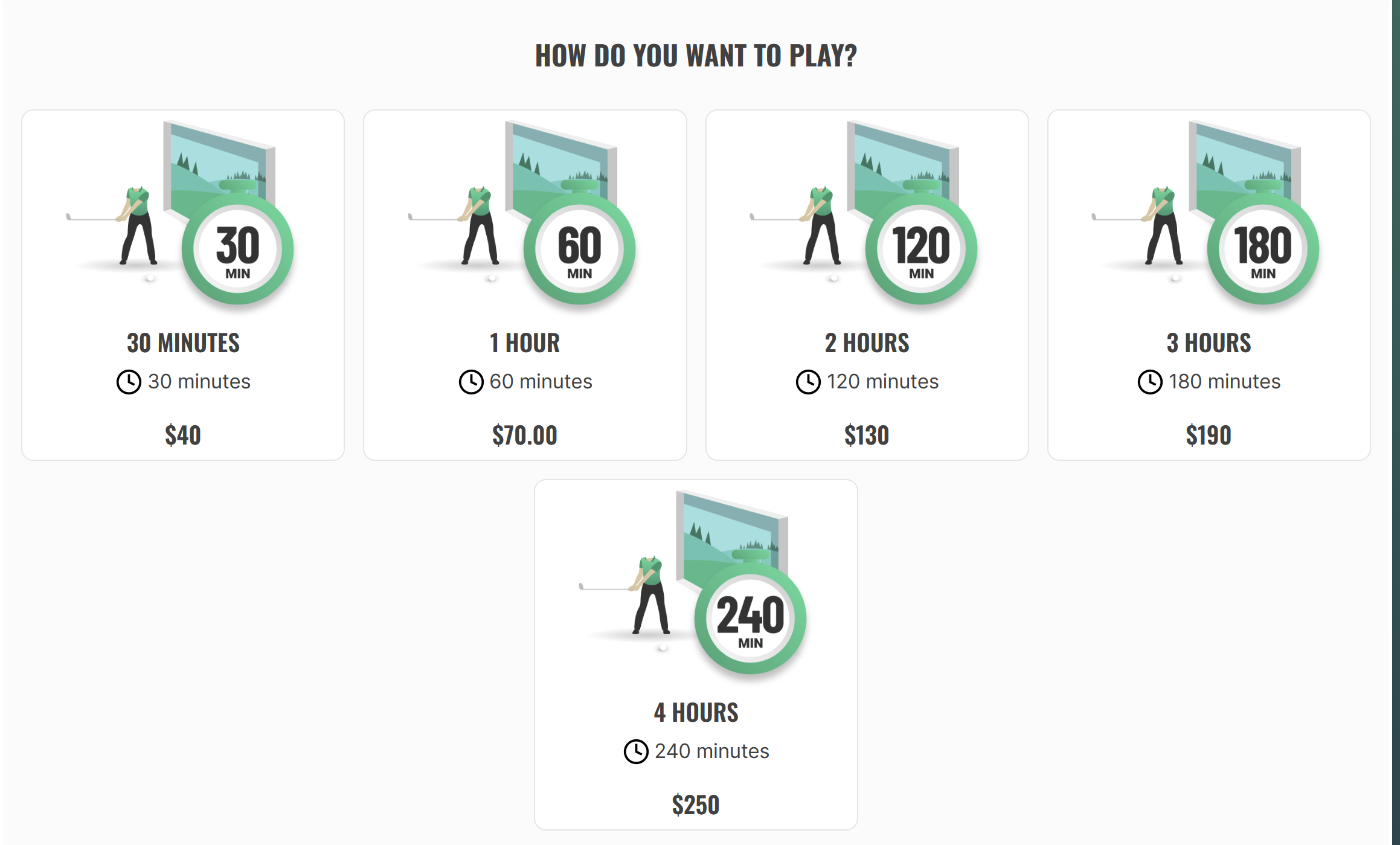This screenshot has width=1400, height=845.
Task: Choose the 1 HOUR play option
Action: click(525, 343)
